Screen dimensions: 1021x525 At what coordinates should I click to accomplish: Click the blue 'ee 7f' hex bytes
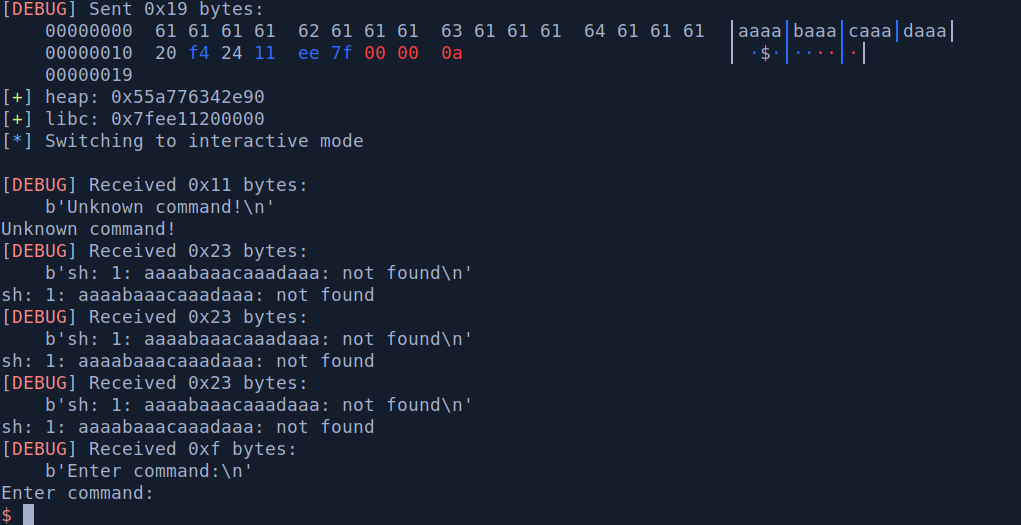325,53
